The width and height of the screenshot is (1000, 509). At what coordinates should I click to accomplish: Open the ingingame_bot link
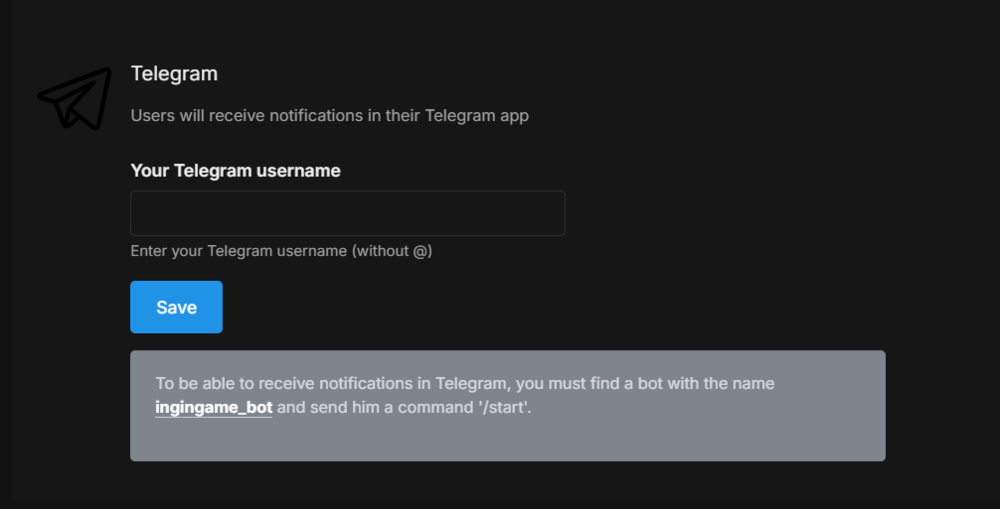tap(213, 408)
